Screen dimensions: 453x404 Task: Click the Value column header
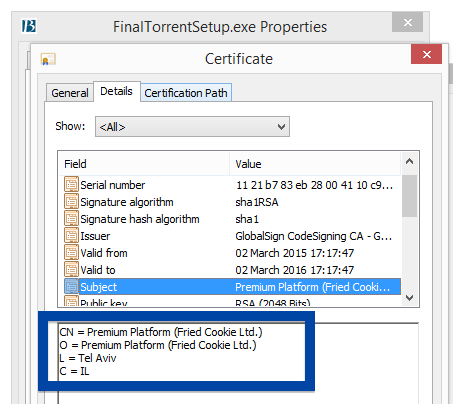click(315, 164)
